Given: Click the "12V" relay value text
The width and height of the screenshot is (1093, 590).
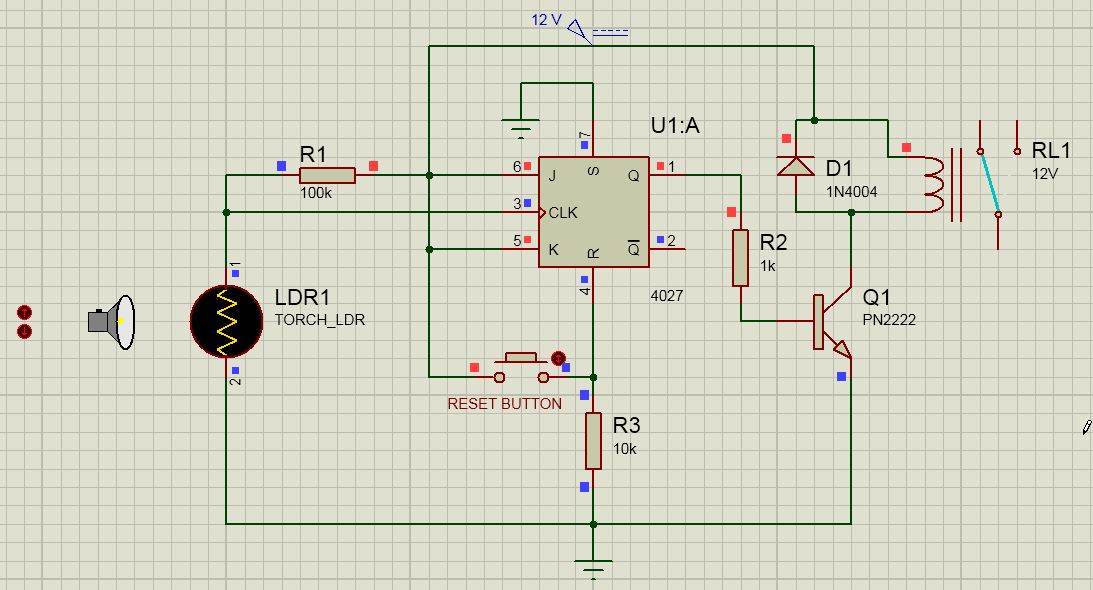Looking at the screenshot, I should click(1045, 174).
